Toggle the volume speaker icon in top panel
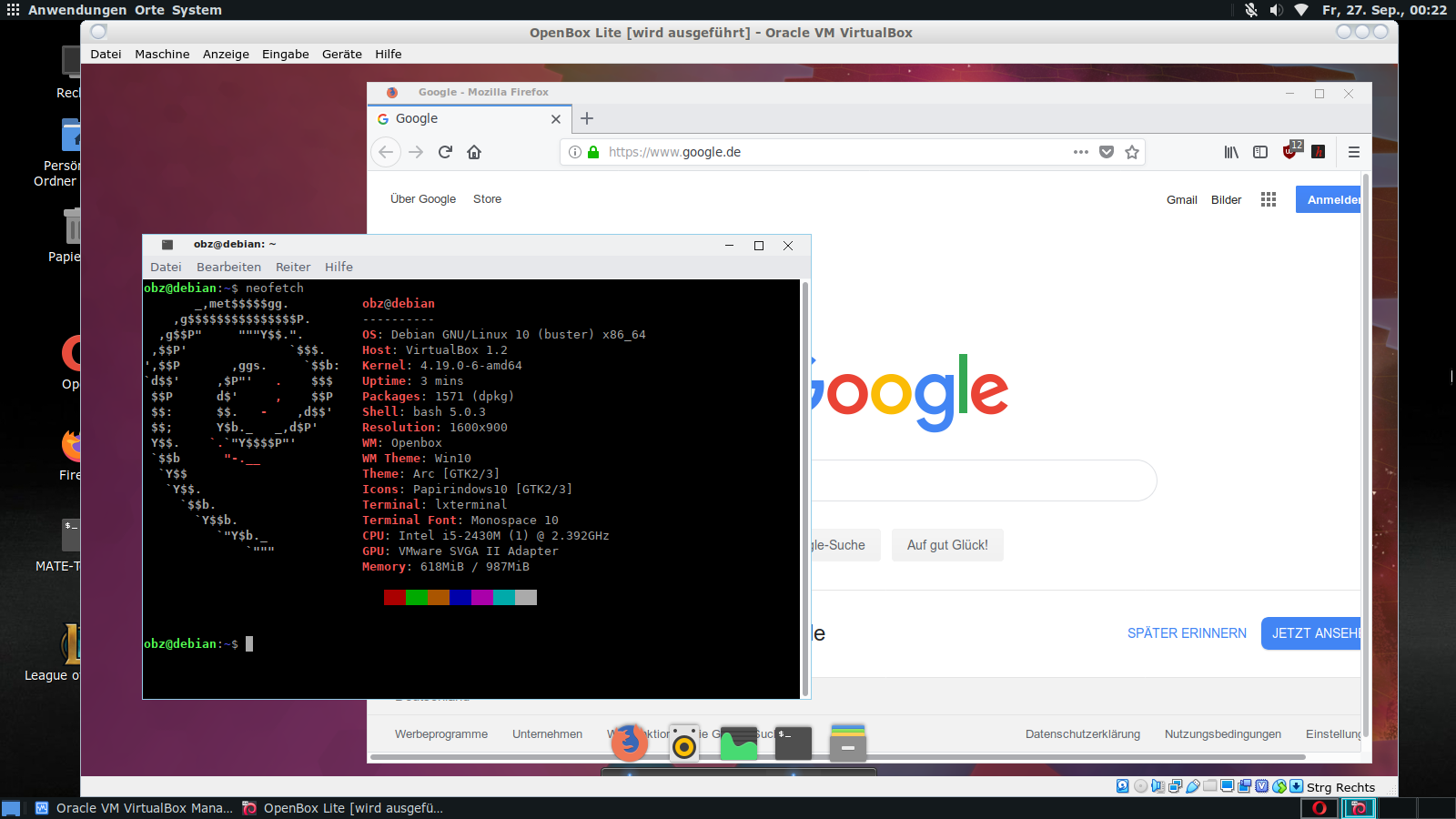The width and height of the screenshot is (1456, 819). tap(1277, 10)
